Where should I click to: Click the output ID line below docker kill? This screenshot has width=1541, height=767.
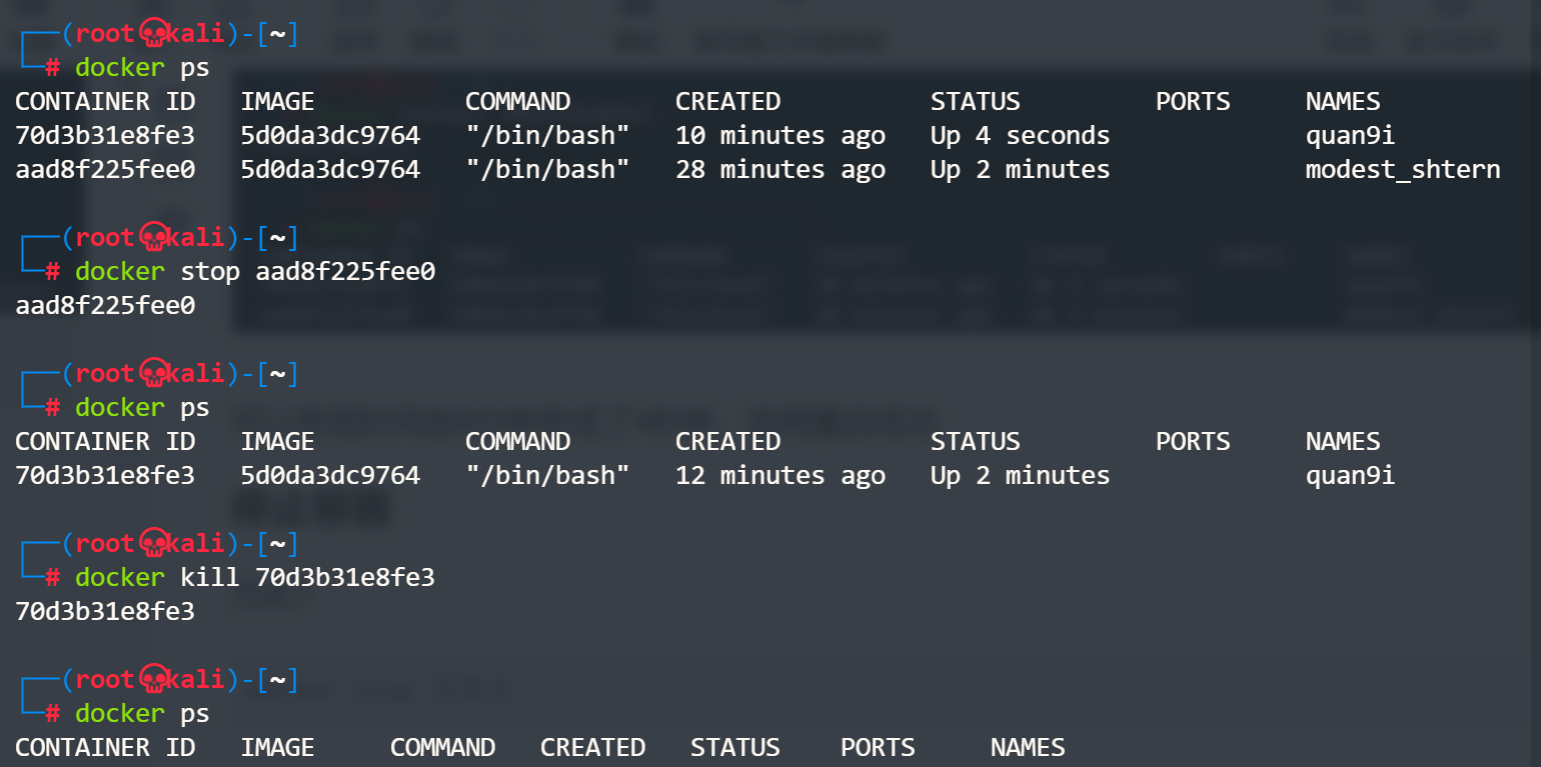coord(105,612)
